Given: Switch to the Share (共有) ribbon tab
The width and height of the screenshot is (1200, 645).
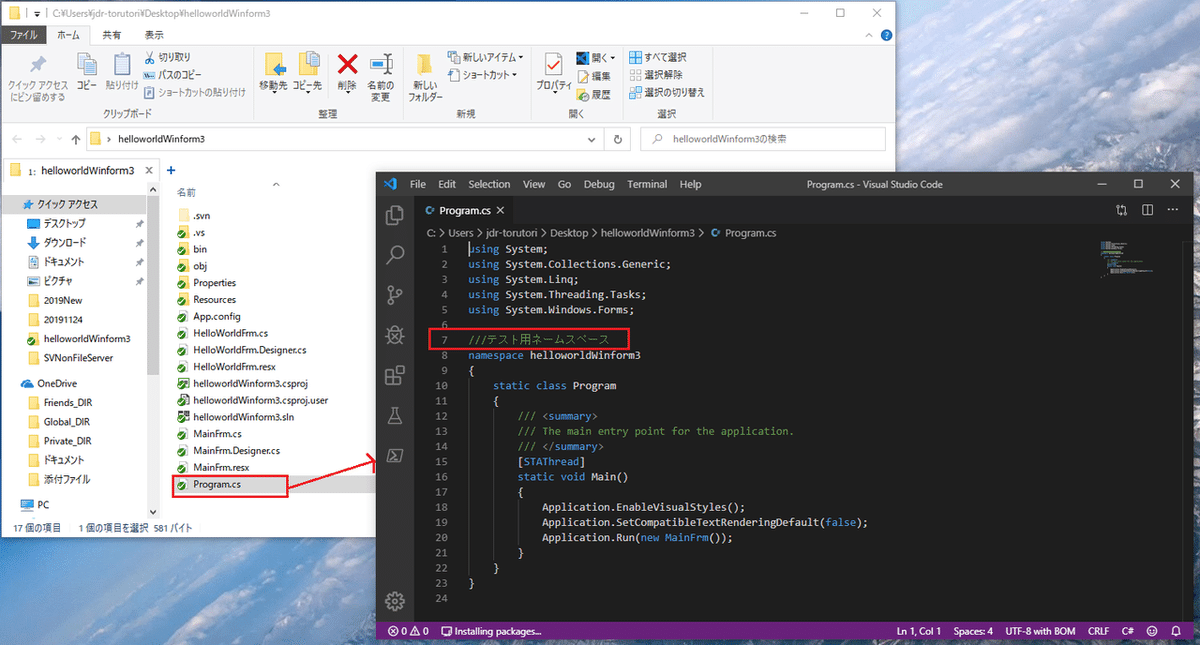Looking at the screenshot, I should click(x=112, y=34).
